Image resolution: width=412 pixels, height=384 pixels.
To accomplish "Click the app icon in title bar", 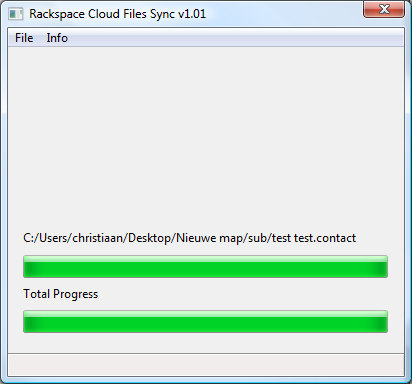I will (15, 14).
